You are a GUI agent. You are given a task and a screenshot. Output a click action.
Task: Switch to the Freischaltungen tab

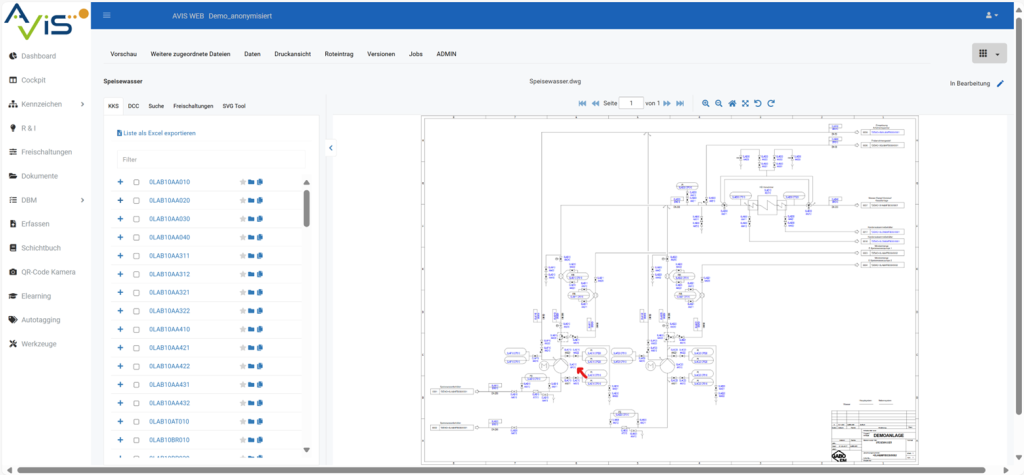(192, 105)
